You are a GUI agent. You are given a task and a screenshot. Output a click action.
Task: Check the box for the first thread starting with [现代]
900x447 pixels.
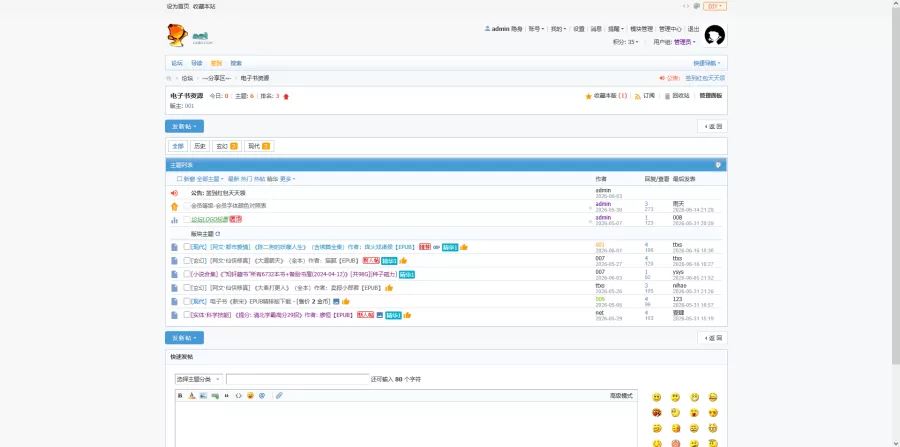(x=187, y=247)
